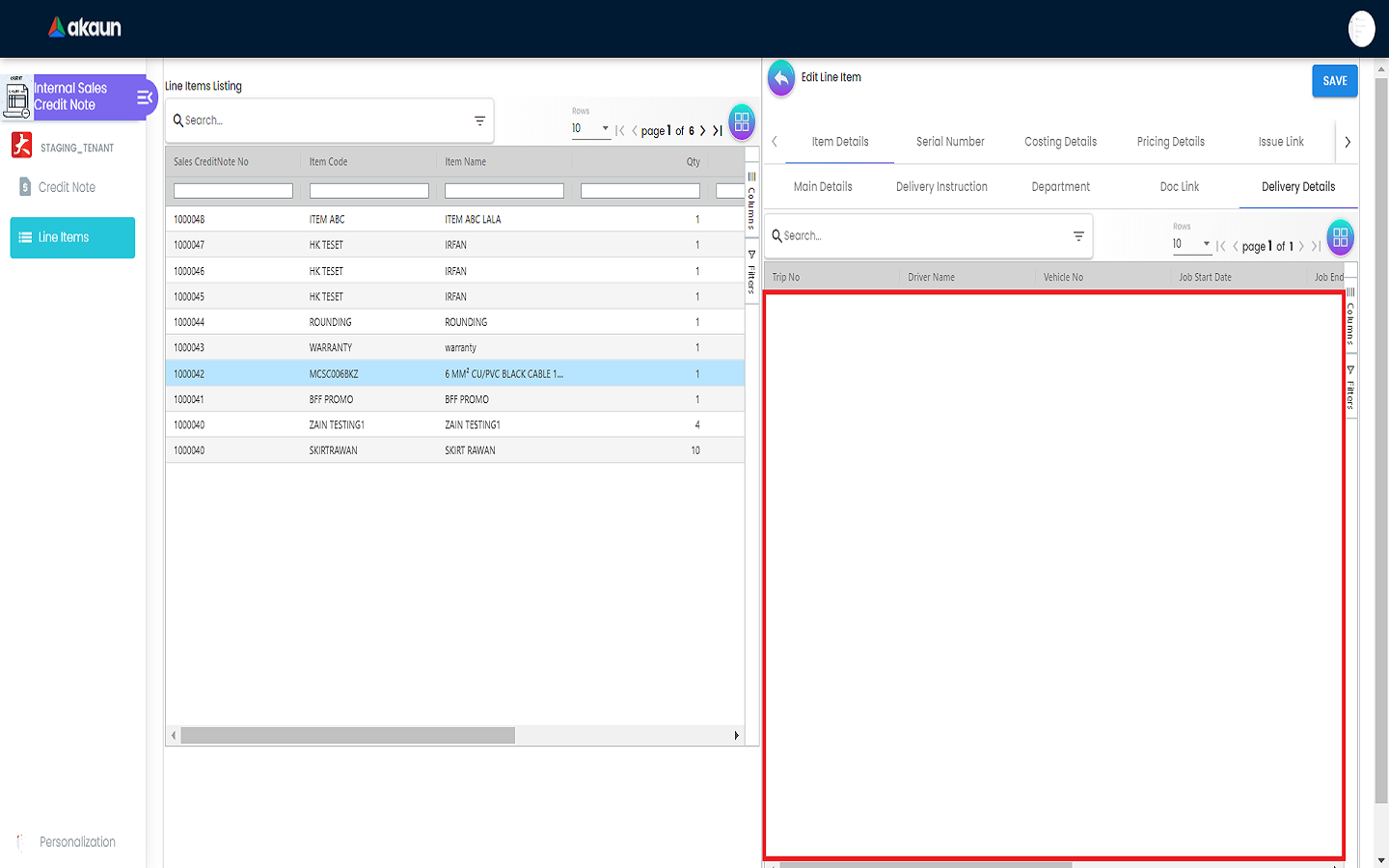Click the back arrow beside Edit Line Item
The width and height of the screenshot is (1389, 868).
click(x=781, y=78)
